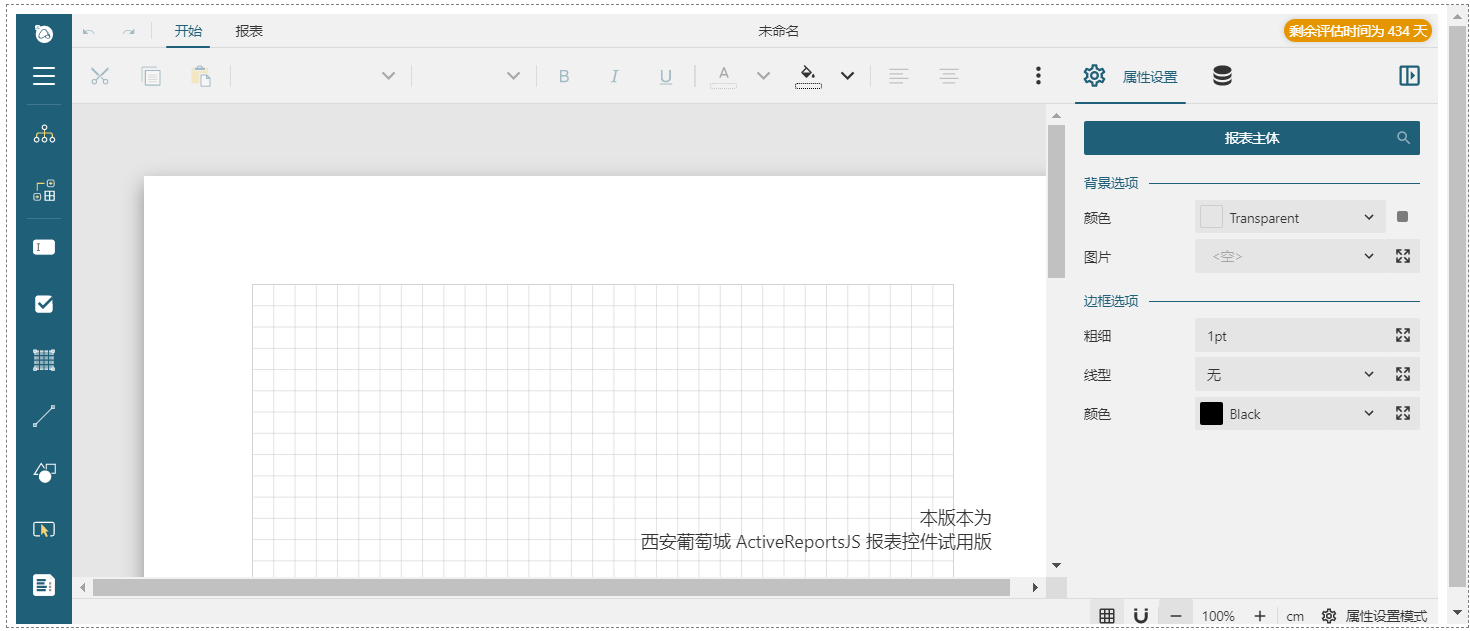
Task: Open the data source database tab
Action: [1222, 76]
